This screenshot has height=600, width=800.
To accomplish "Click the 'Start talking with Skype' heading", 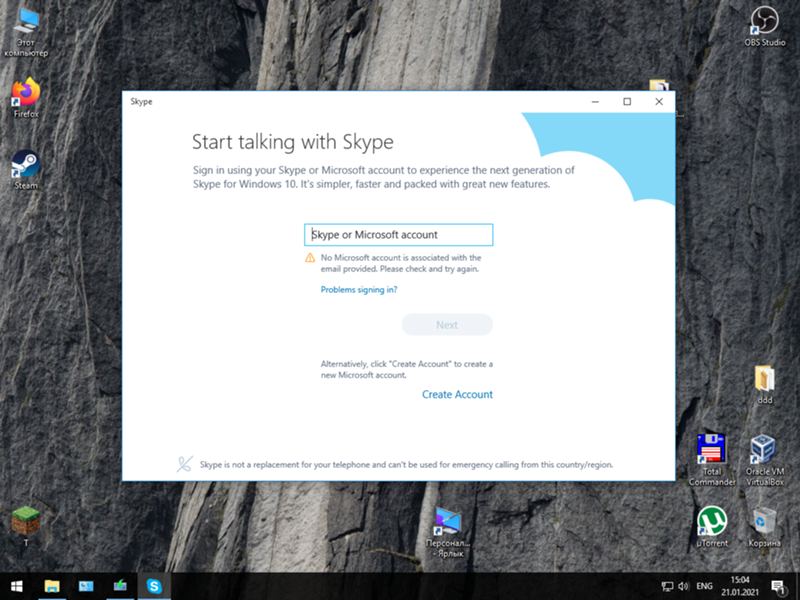I will [x=292, y=142].
